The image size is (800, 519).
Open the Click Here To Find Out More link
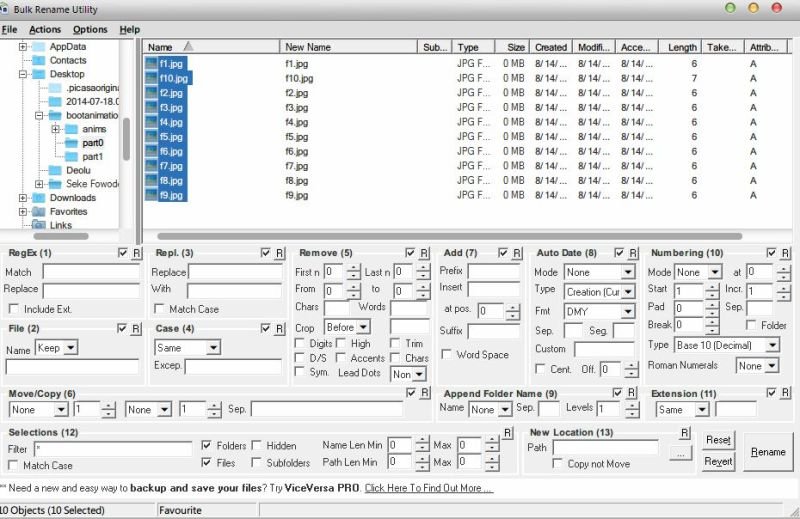pyautogui.click(x=429, y=488)
